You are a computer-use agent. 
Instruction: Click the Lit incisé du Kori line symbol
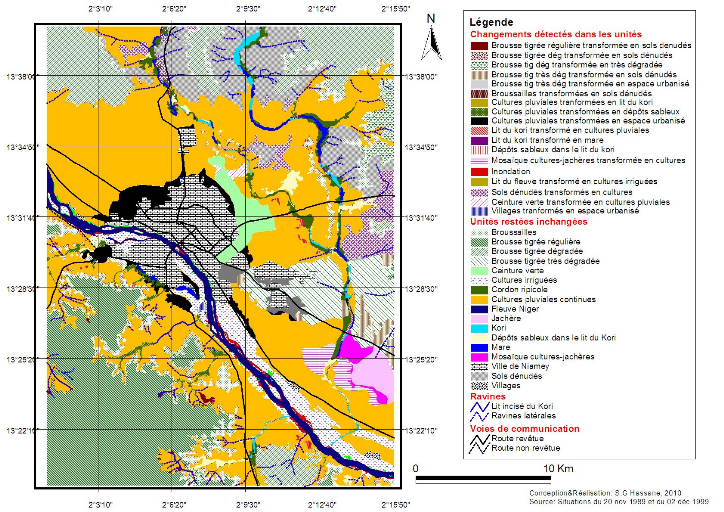click(479, 406)
